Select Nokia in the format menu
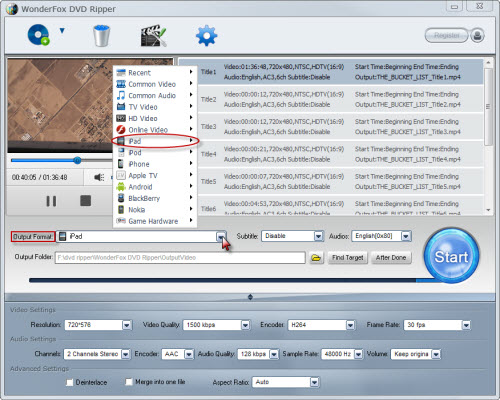Viewport: 500px width, 400px height. [x=155, y=210]
